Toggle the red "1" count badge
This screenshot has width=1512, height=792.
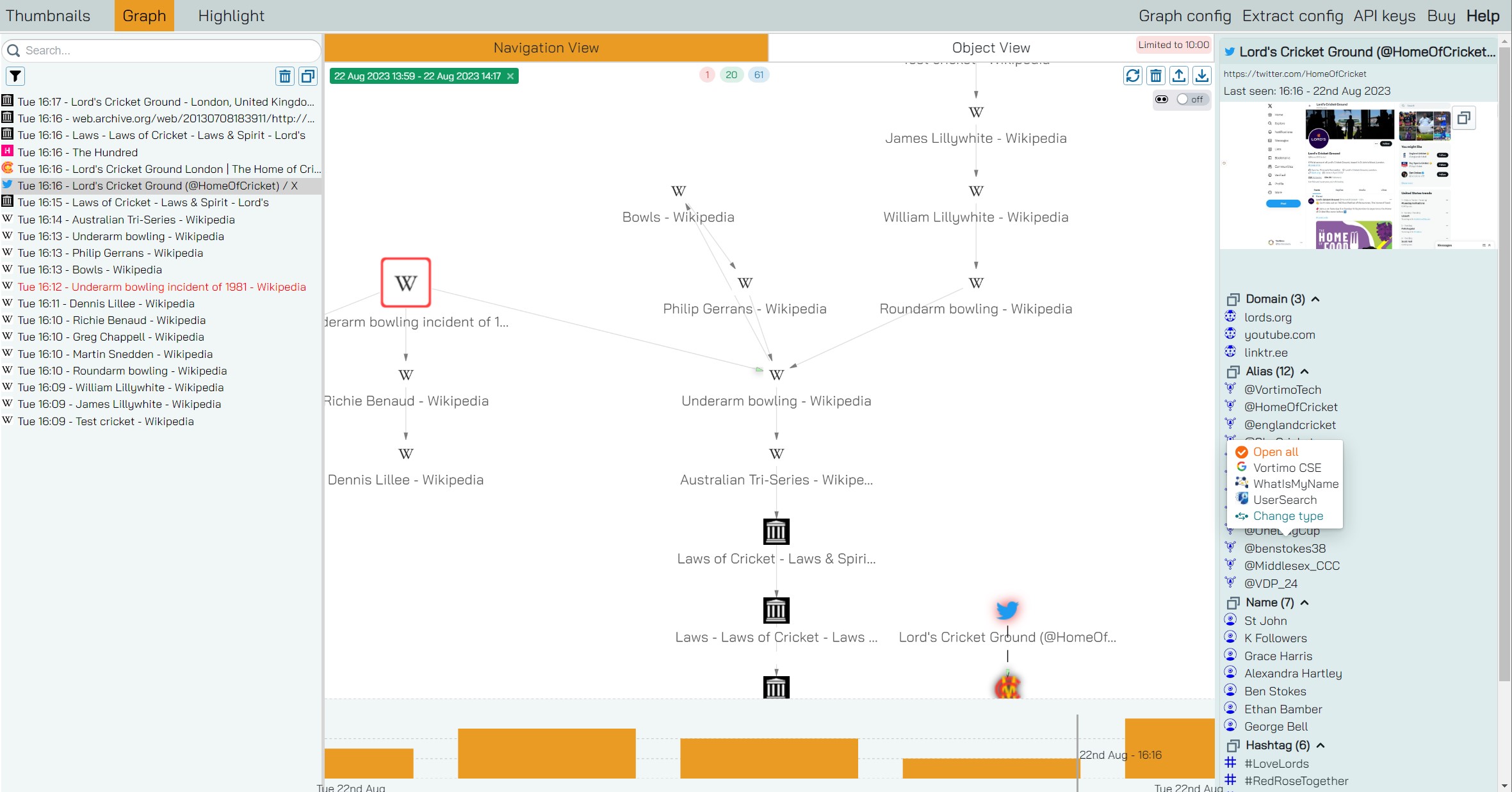tap(706, 74)
